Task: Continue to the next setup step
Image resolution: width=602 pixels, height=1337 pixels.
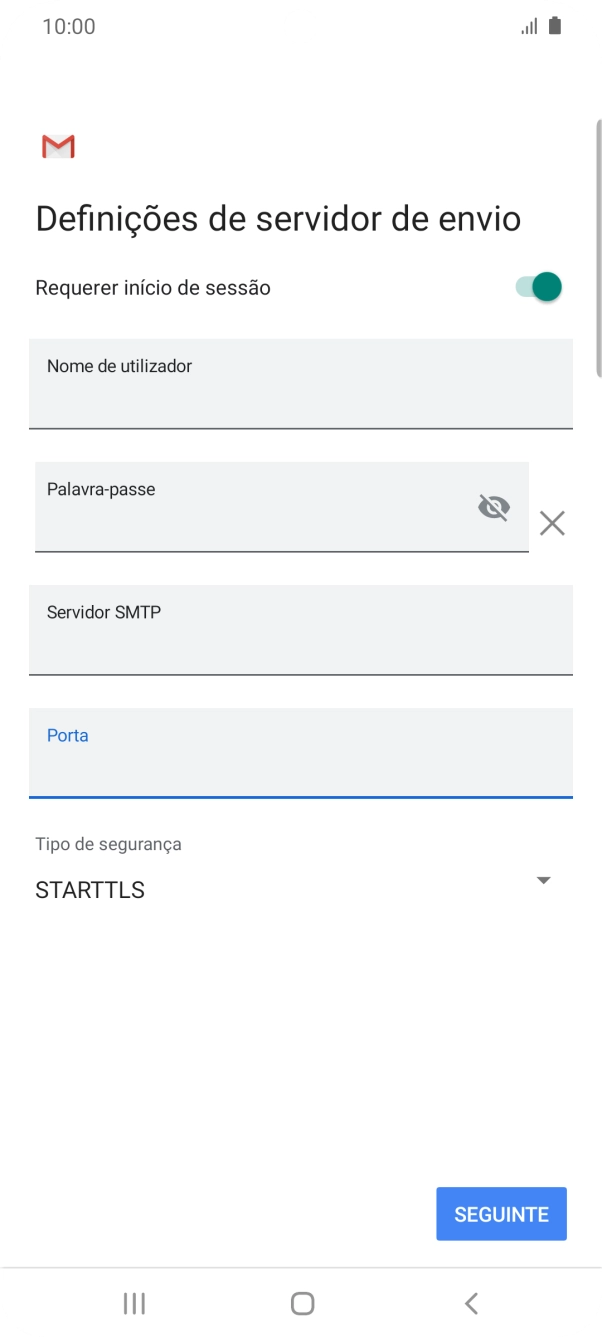Action: (x=501, y=1213)
